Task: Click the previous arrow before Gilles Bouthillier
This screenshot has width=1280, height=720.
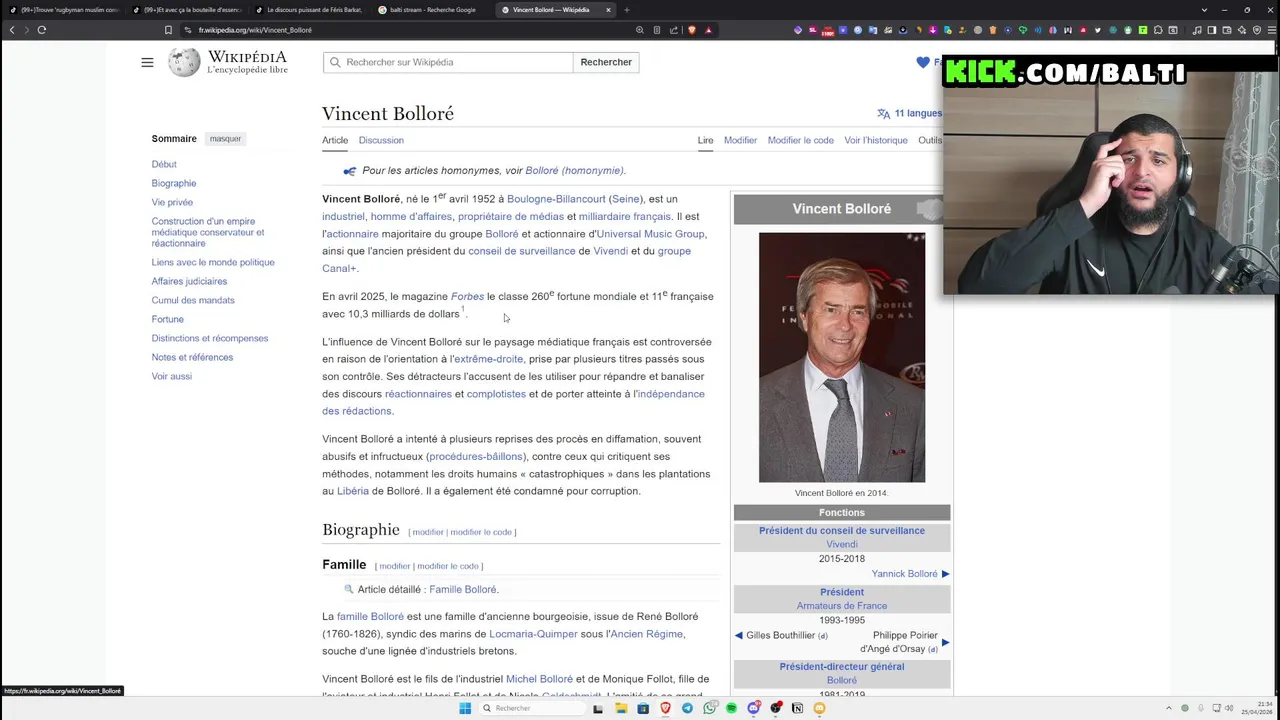Action: 739,635
